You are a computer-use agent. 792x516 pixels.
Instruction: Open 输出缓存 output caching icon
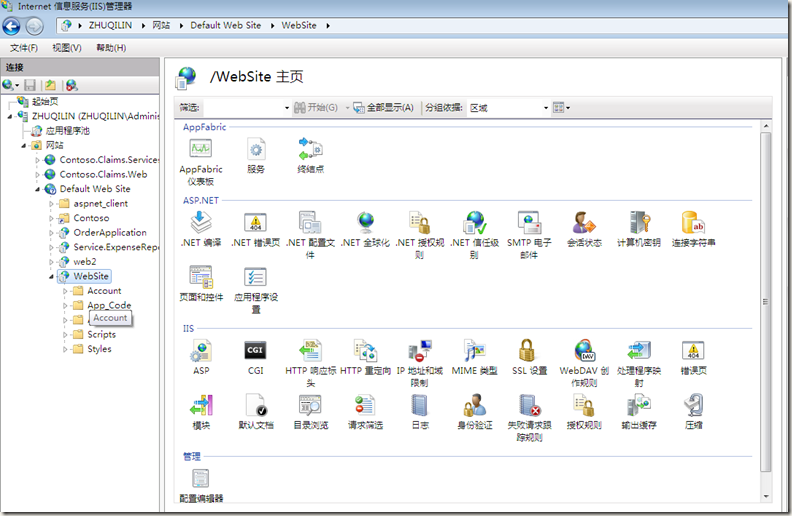(x=638, y=412)
